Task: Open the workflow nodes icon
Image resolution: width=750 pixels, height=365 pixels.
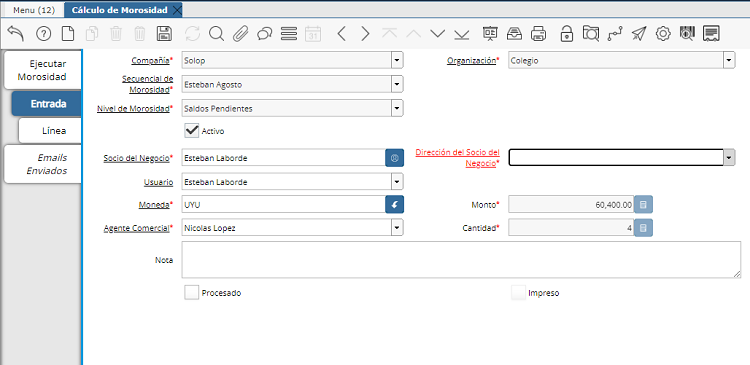Action: click(x=615, y=33)
